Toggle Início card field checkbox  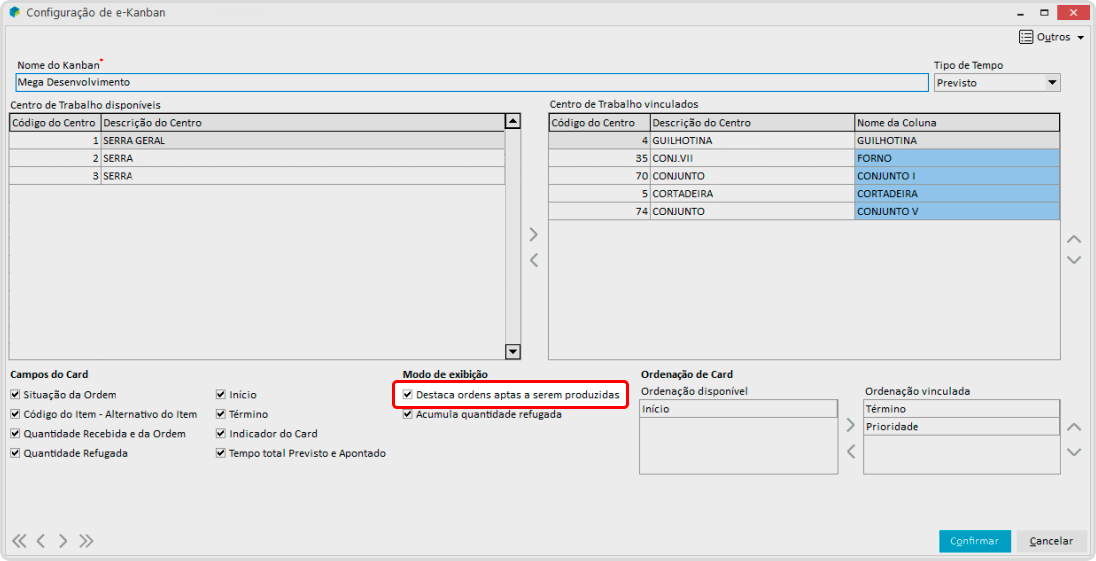tap(221, 395)
